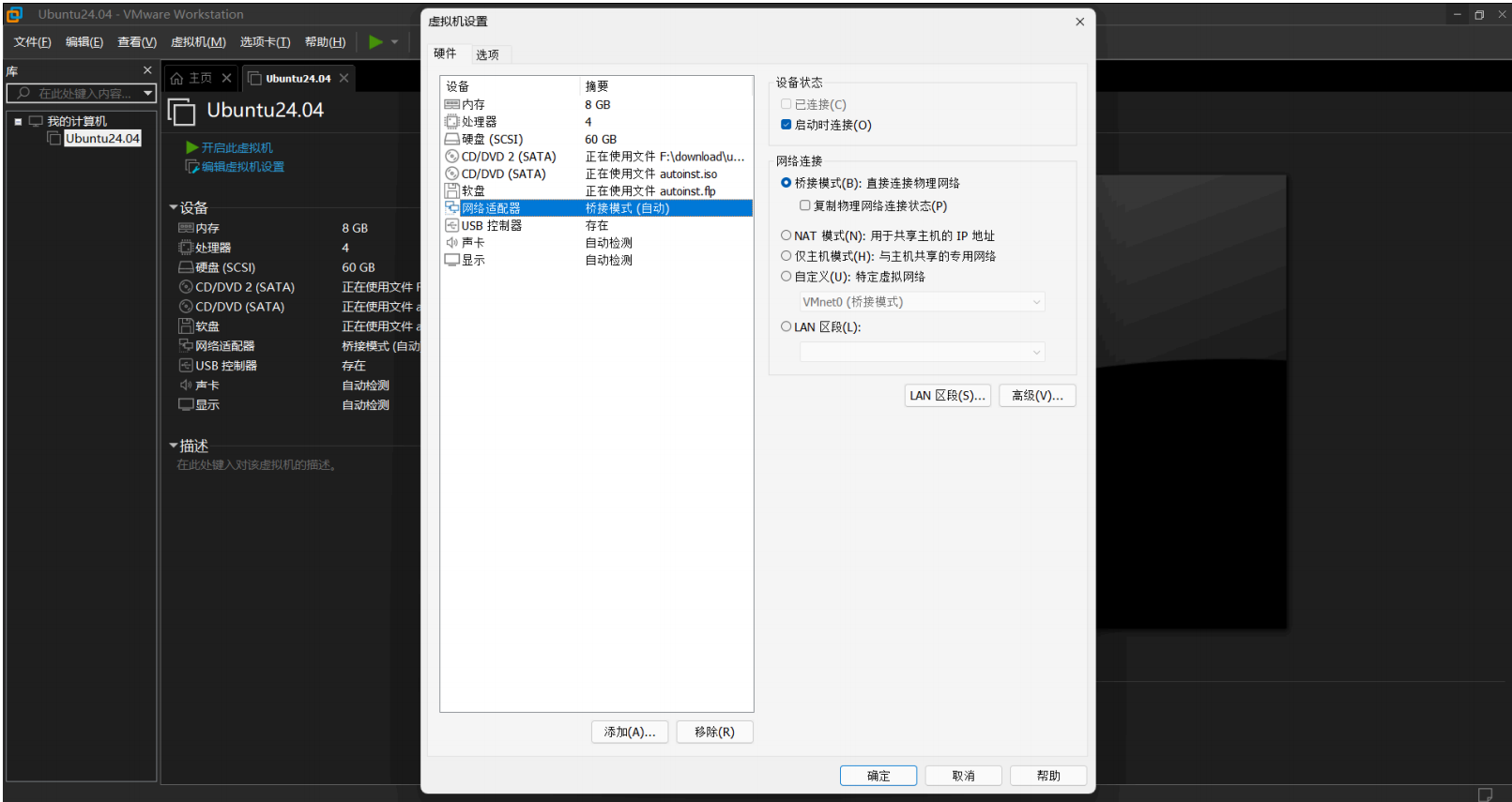Collapse the 设备 section in the main window
Viewport: 1512px width, 802px height.
174,207
